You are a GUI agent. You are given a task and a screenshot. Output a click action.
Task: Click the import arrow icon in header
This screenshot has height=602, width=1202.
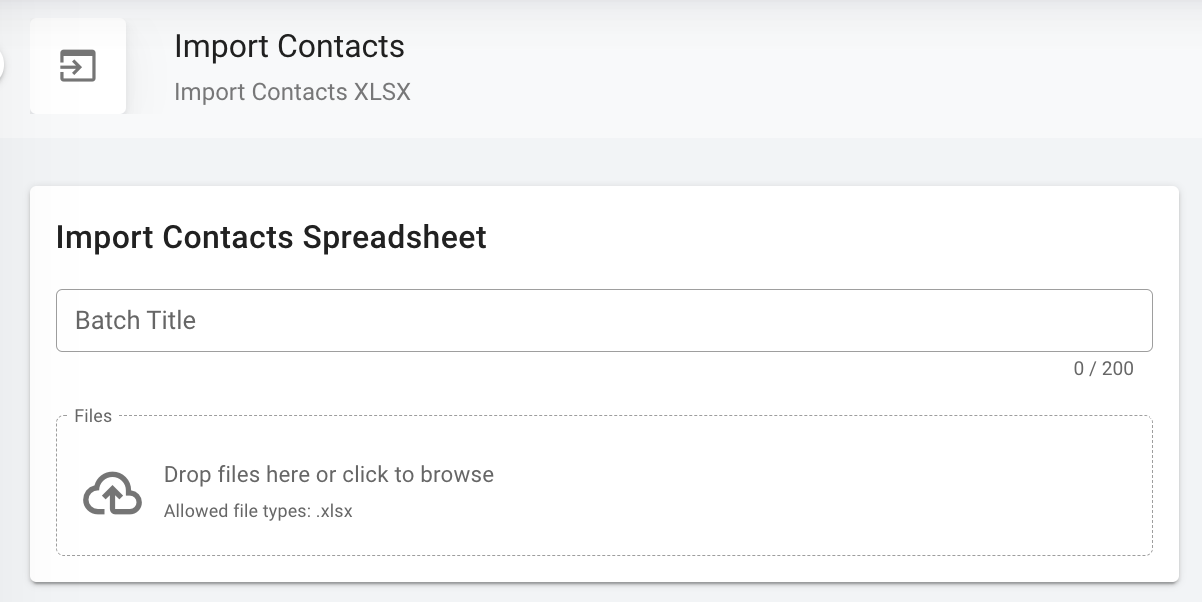78,66
